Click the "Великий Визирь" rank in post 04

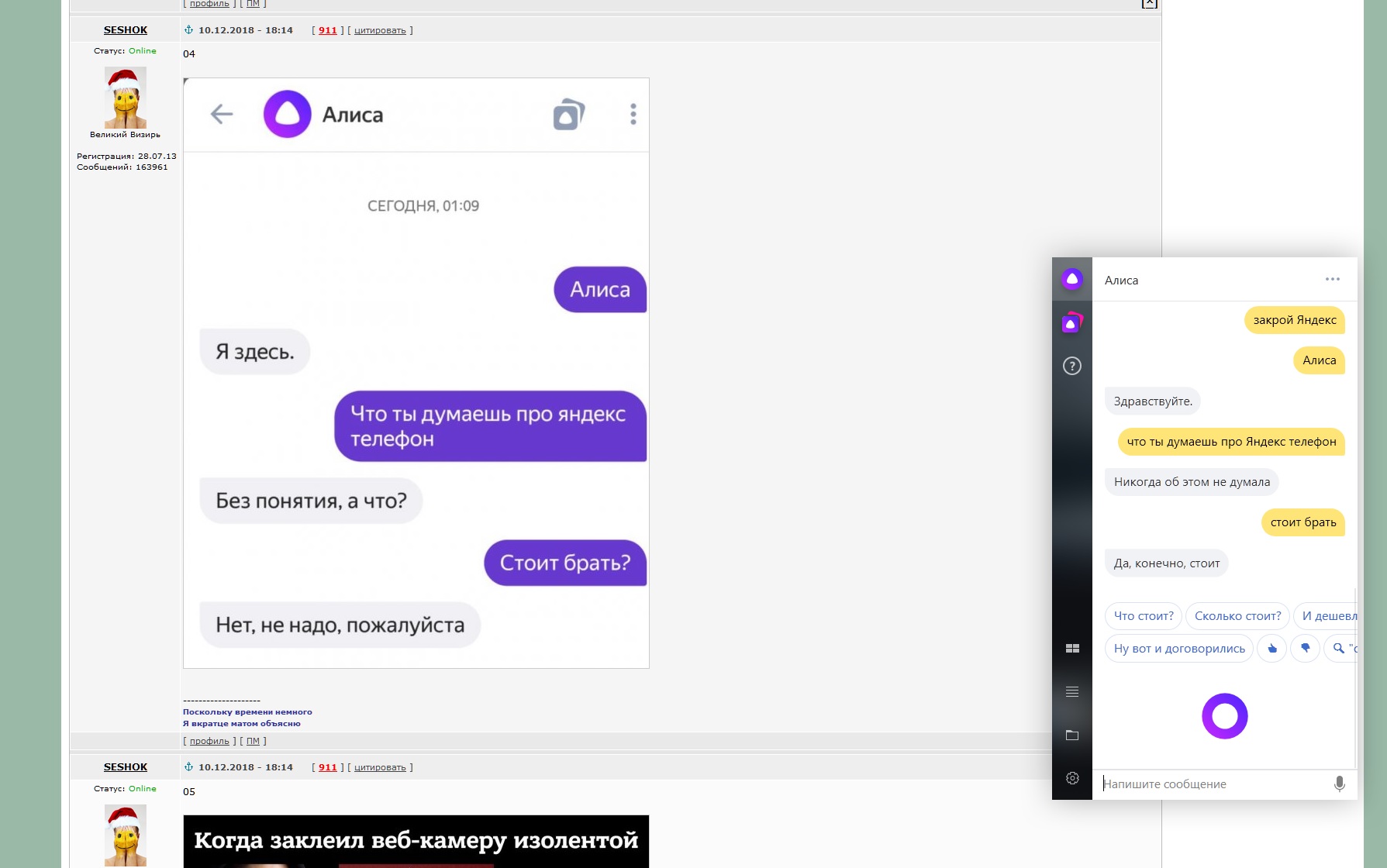click(x=126, y=135)
